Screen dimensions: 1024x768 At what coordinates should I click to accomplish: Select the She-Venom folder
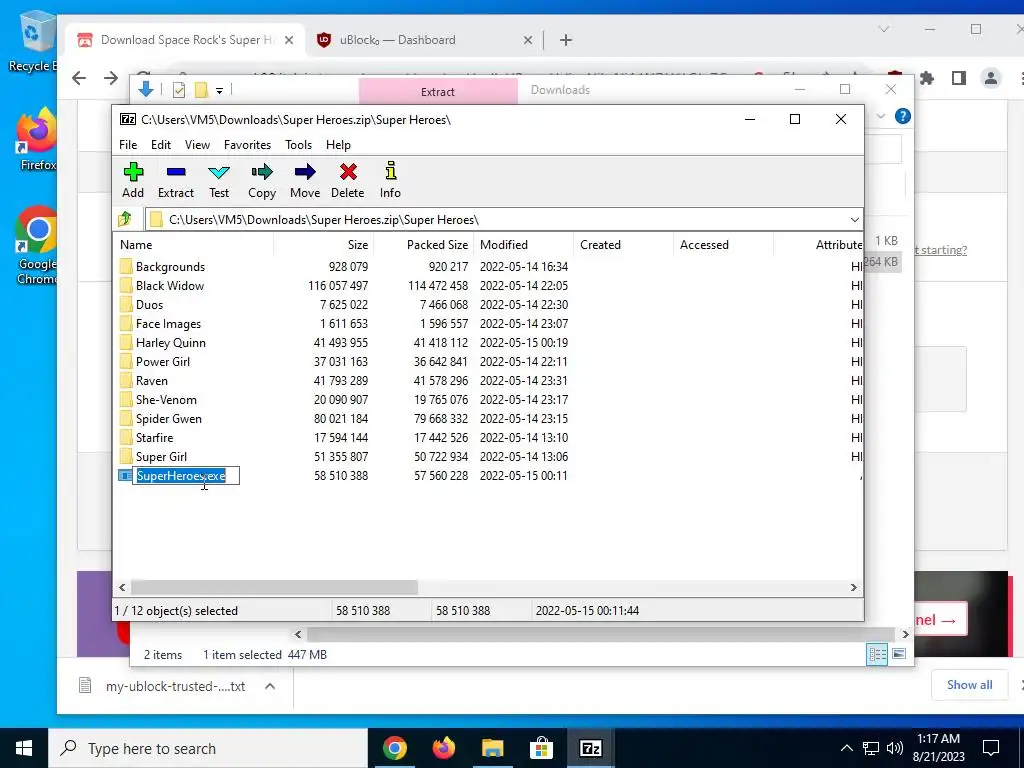166,399
